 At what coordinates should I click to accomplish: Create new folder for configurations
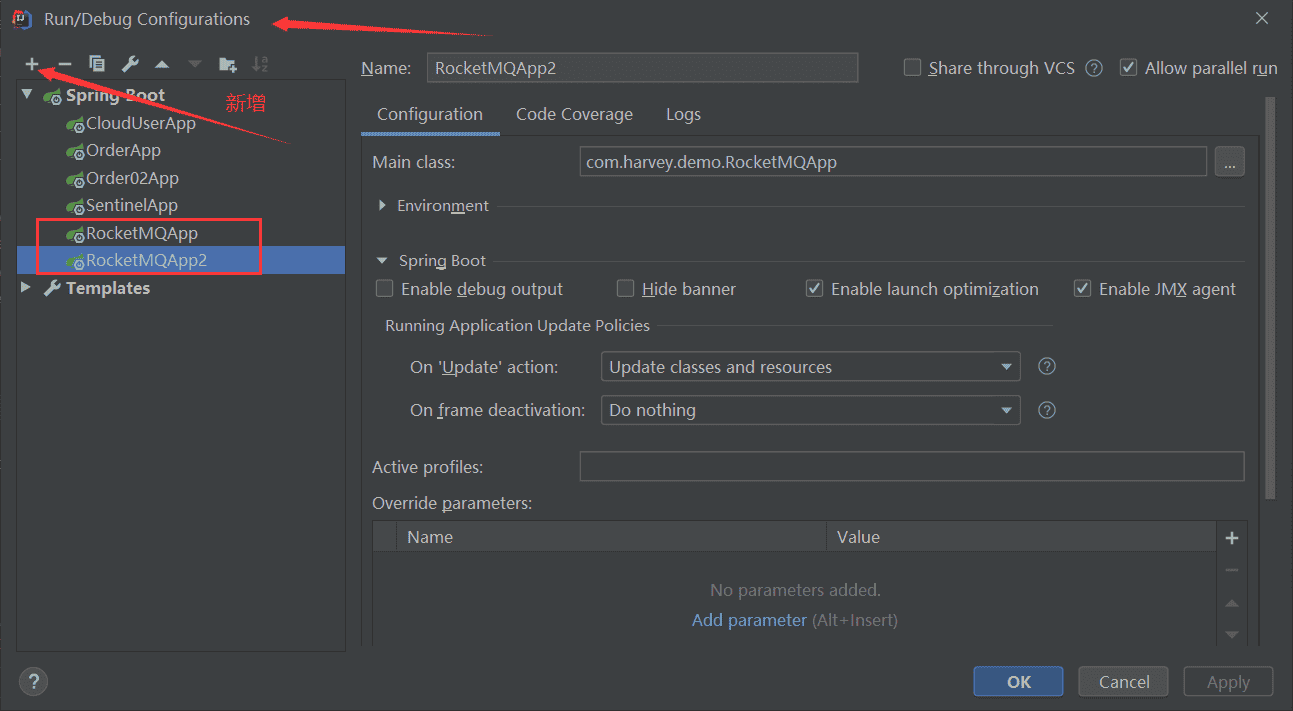pyautogui.click(x=228, y=64)
